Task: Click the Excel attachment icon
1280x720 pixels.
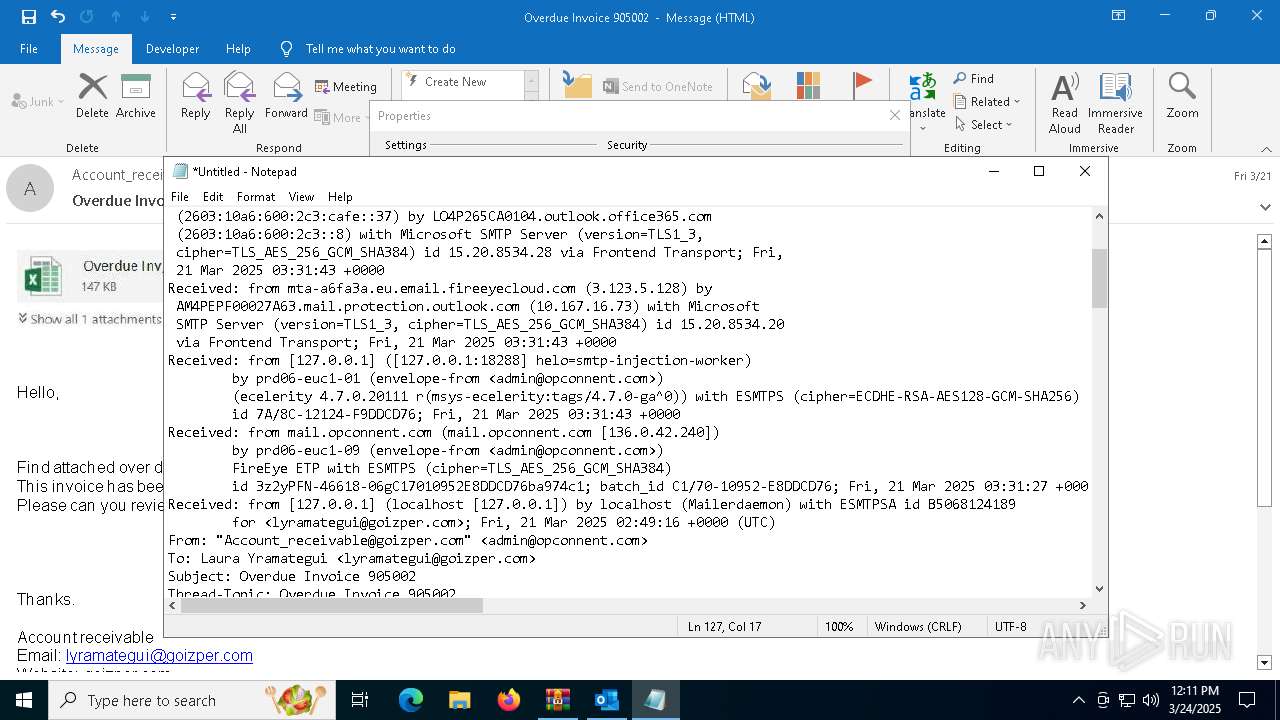Action: (x=43, y=276)
